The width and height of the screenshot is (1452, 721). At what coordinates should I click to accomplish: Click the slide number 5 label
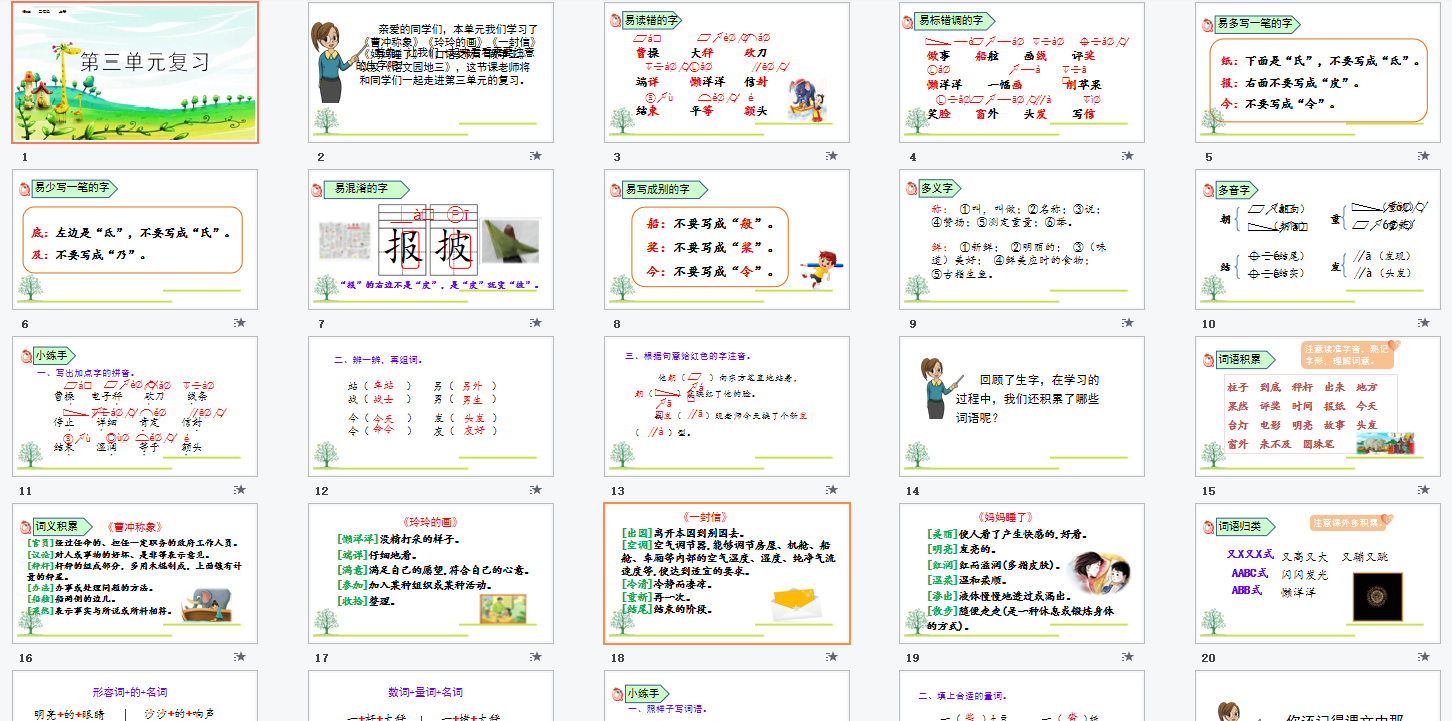1209,157
